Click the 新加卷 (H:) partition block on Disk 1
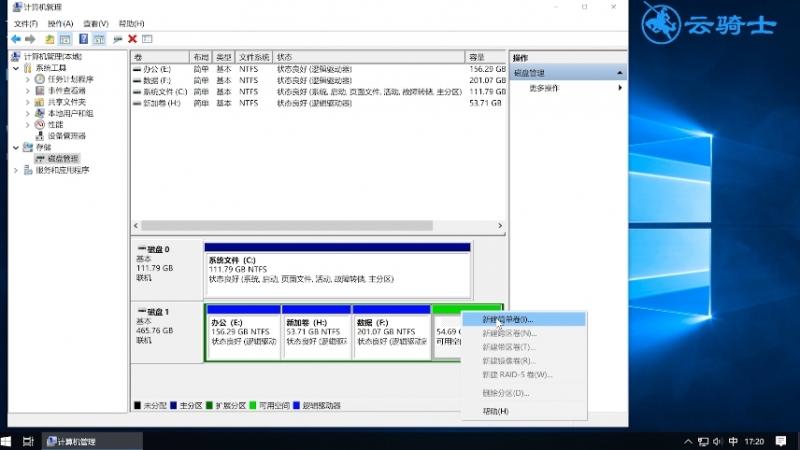This screenshot has width=800, height=450. tap(316, 333)
